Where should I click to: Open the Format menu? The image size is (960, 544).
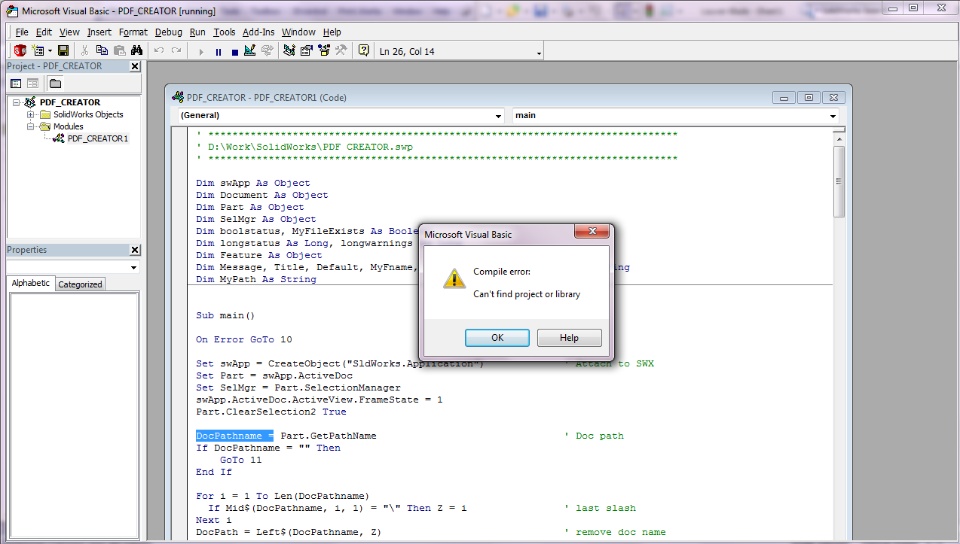[133, 32]
